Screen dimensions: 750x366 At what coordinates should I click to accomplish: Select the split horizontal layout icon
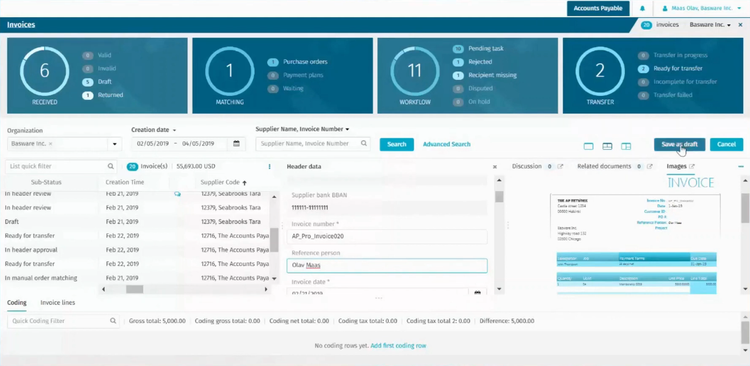[x=607, y=146]
